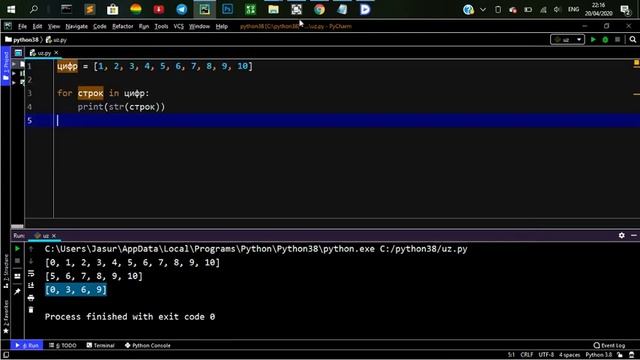
Task: Open the Tools menu
Action: click(161, 26)
